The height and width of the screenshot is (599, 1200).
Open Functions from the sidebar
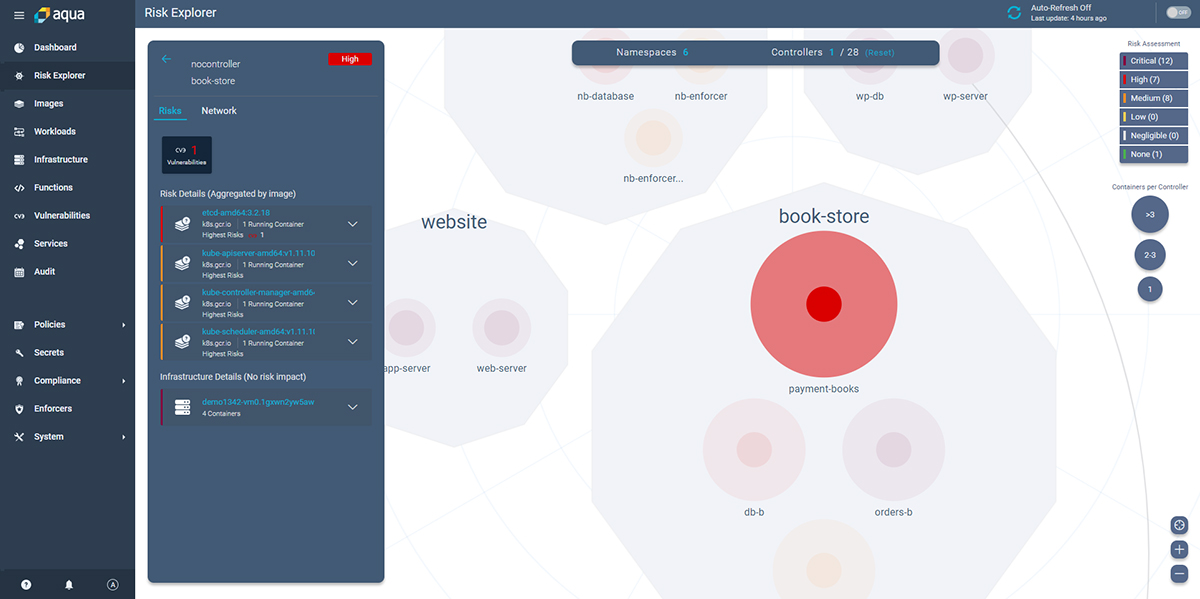[53, 187]
